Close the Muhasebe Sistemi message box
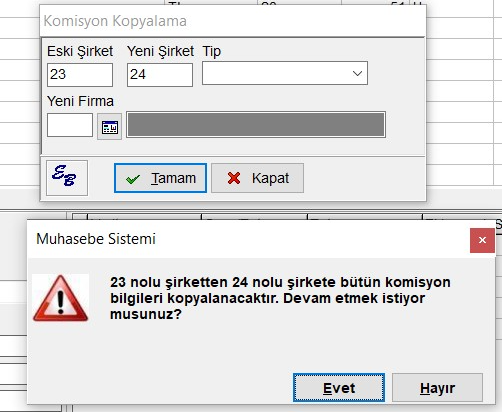This screenshot has height=412, width=502. point(482,240)
